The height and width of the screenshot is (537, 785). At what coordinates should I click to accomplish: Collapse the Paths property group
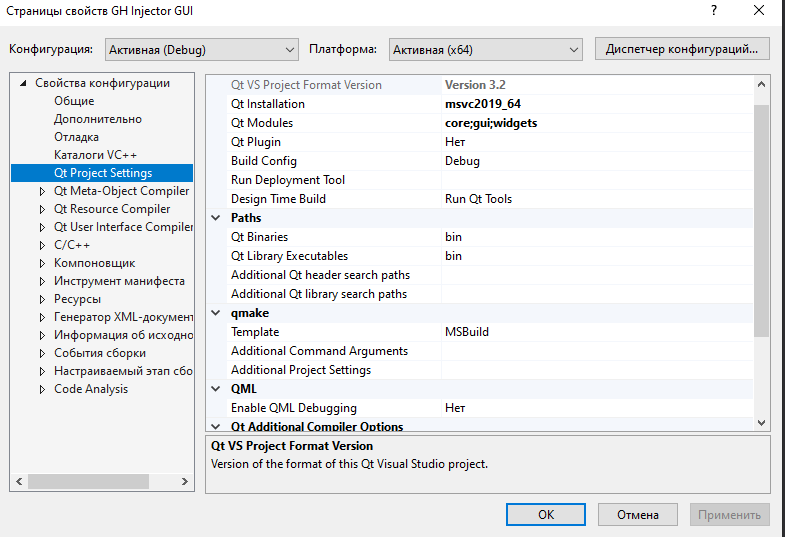tap(216, 218)
